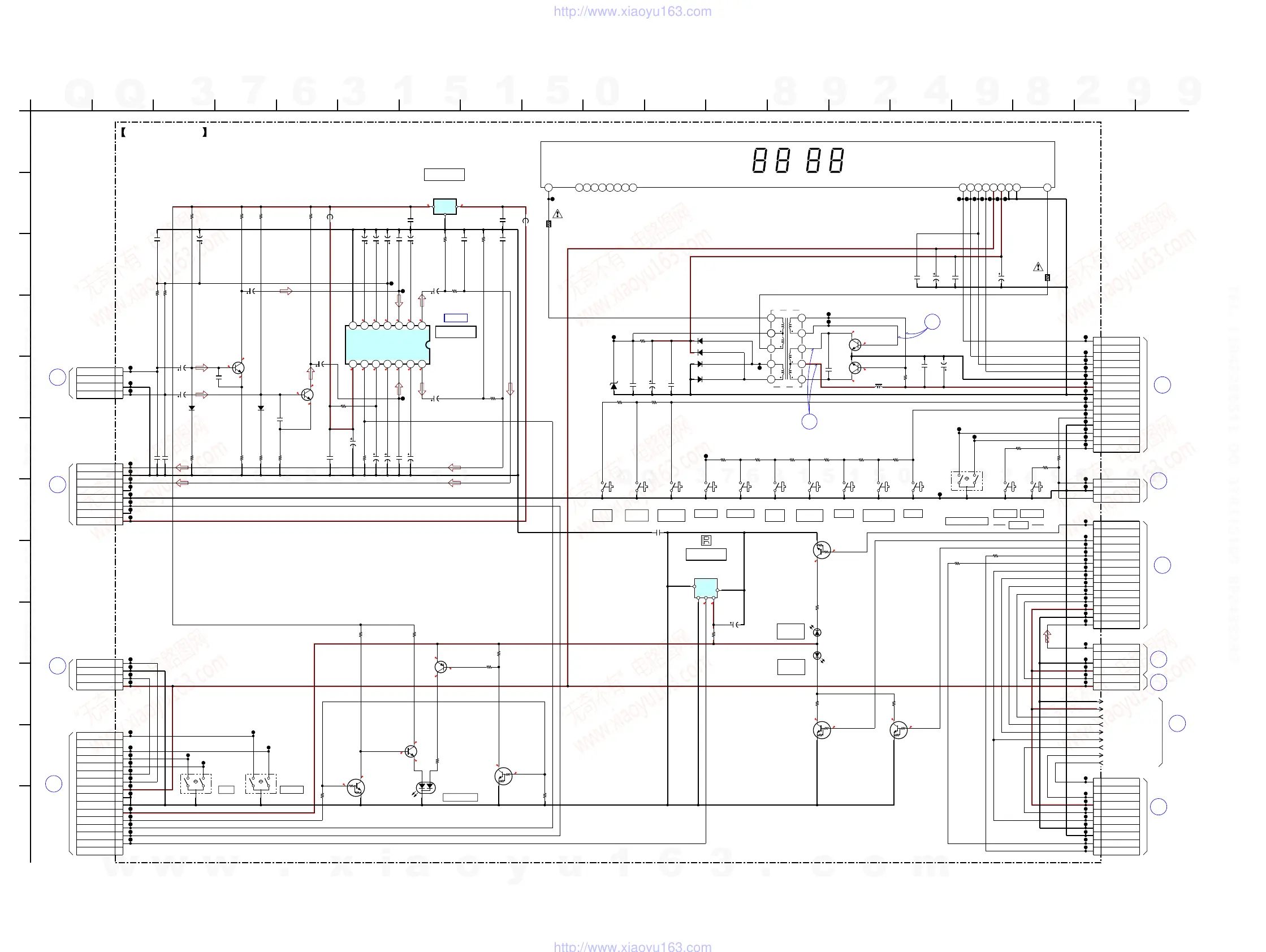
Task: Select the small blue-outlined box beside the IC
Action: click(x=456, y=318)
